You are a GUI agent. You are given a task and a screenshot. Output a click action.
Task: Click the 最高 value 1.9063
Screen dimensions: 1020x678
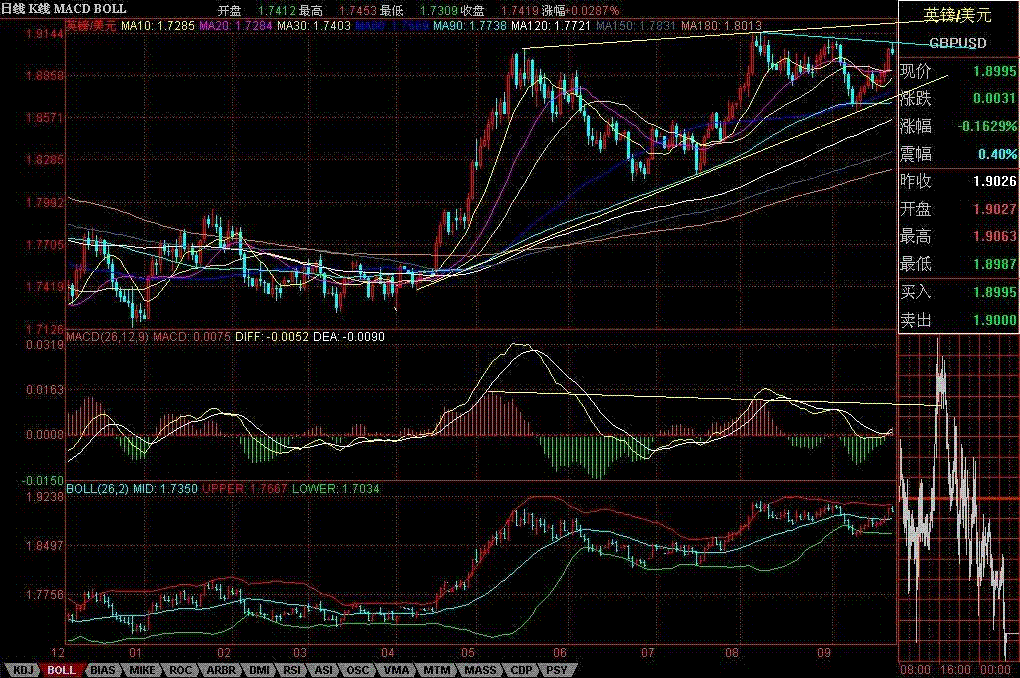click(x=994, y=236)
